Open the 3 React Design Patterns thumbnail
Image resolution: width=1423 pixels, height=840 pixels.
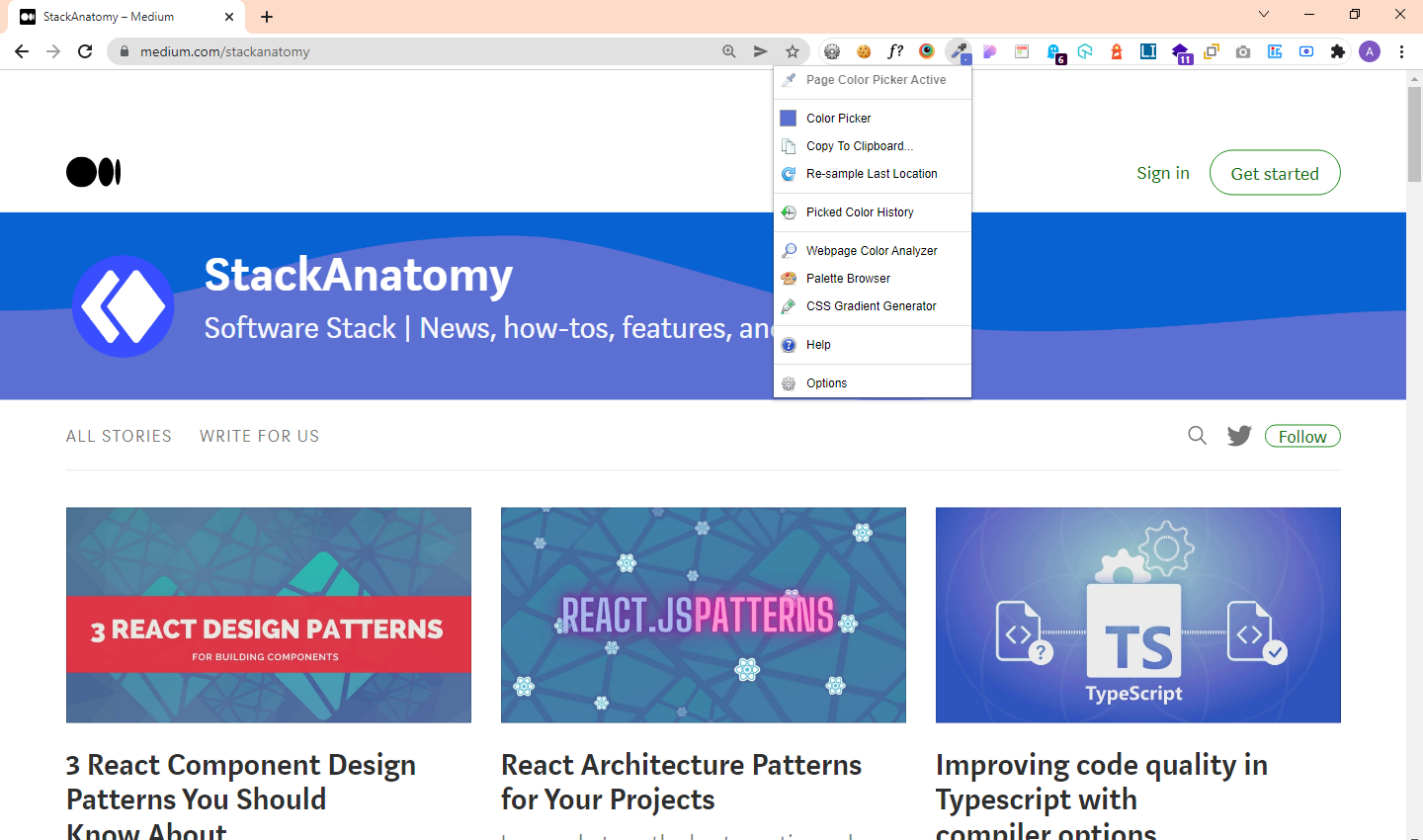pyautogui.click(x=269, y=615)
